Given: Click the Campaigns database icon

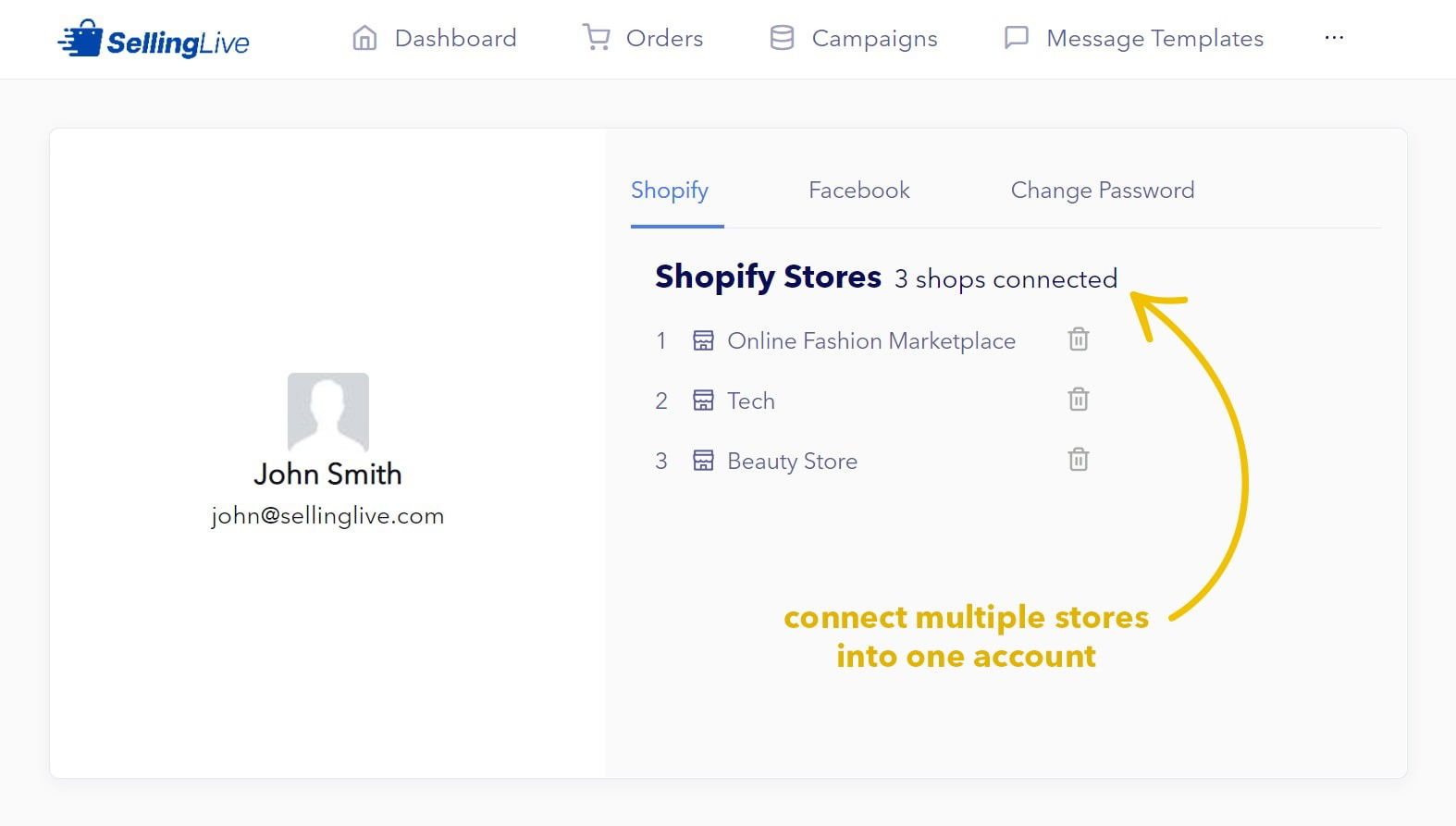Looking at the screenshot, I should (782, 38).
